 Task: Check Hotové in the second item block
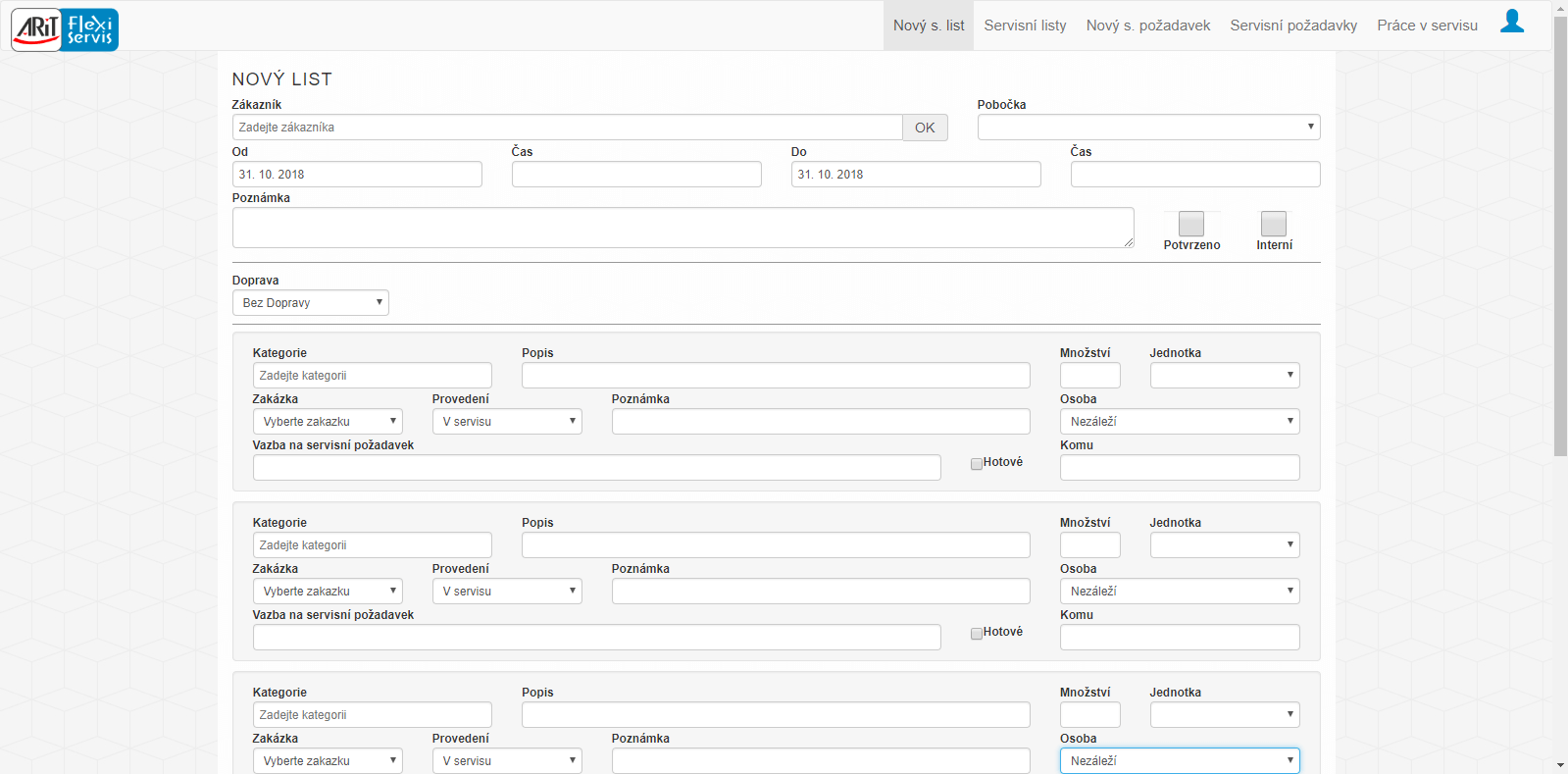pos(977,634)
